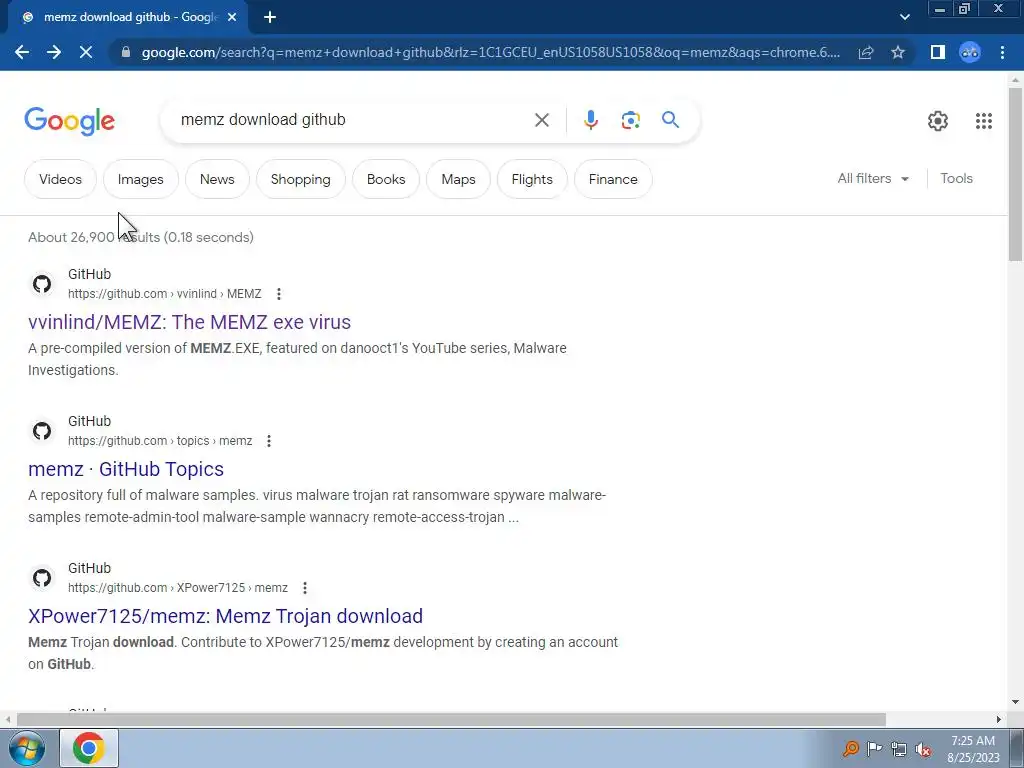
Task: Click the muted volume tray icon
Action: 923,749
